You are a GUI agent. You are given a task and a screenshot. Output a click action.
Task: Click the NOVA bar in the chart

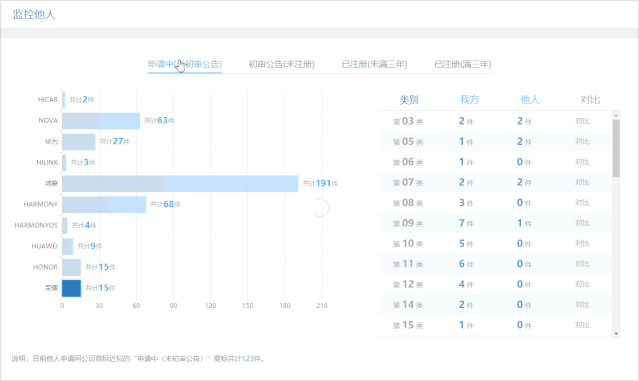[x=101, y=121]
